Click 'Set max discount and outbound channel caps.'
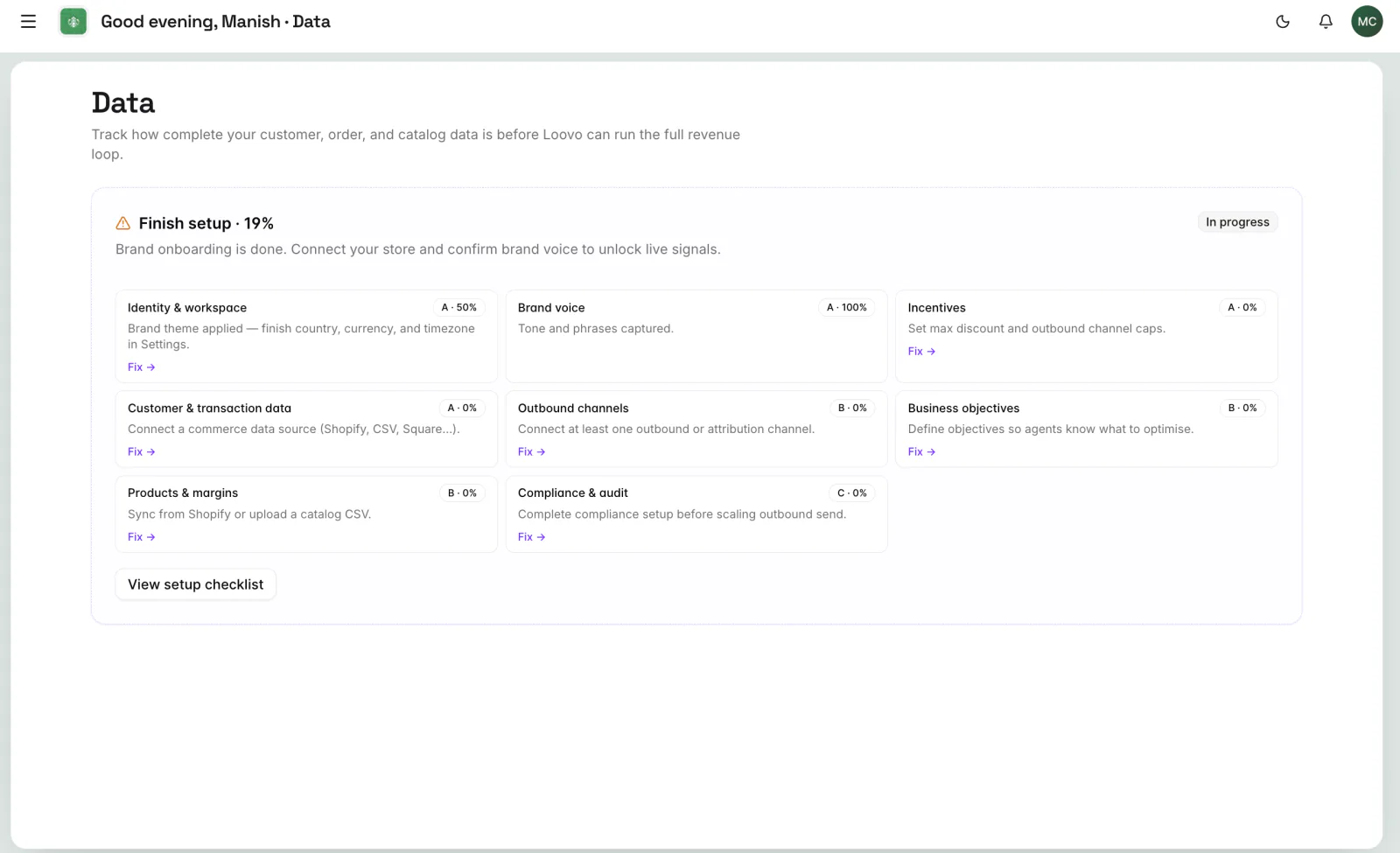 pos(1037,329)
